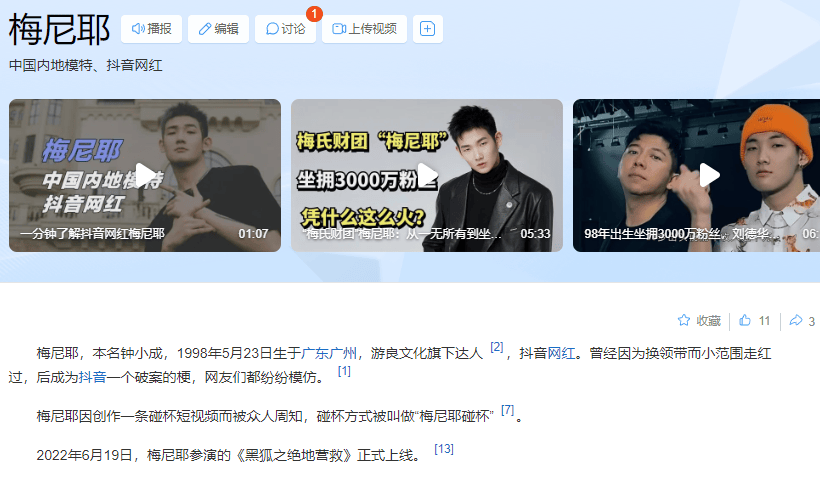
Task: Click the 上传视频 upload video button
Action: pos(365,29)
